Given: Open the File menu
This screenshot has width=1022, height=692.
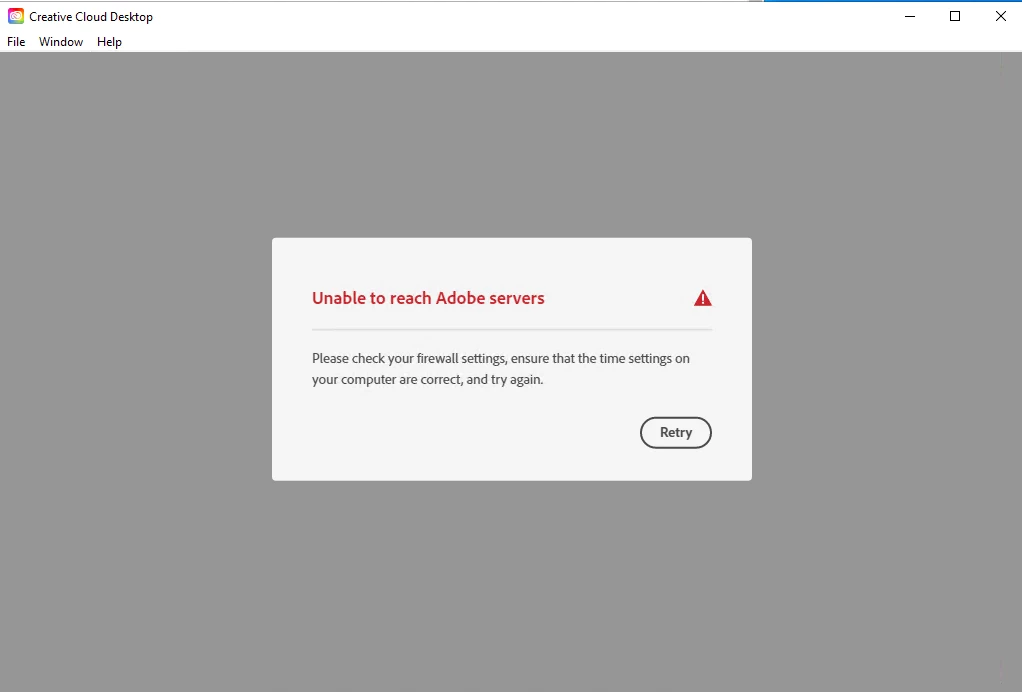Looking at the screenshot, I should point(16,42).
